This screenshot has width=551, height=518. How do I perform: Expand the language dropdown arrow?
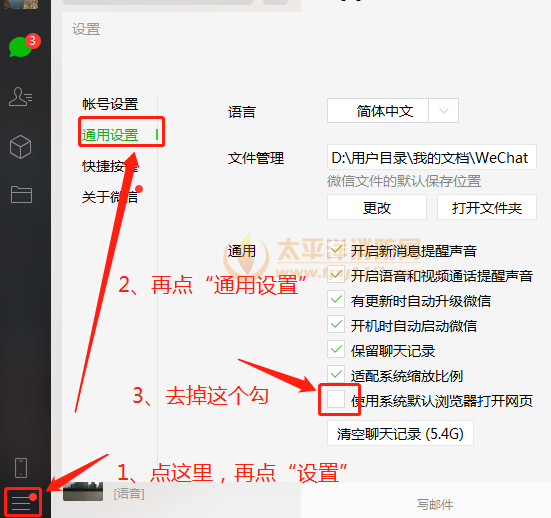pyautogui.click(x=443, y=111)
